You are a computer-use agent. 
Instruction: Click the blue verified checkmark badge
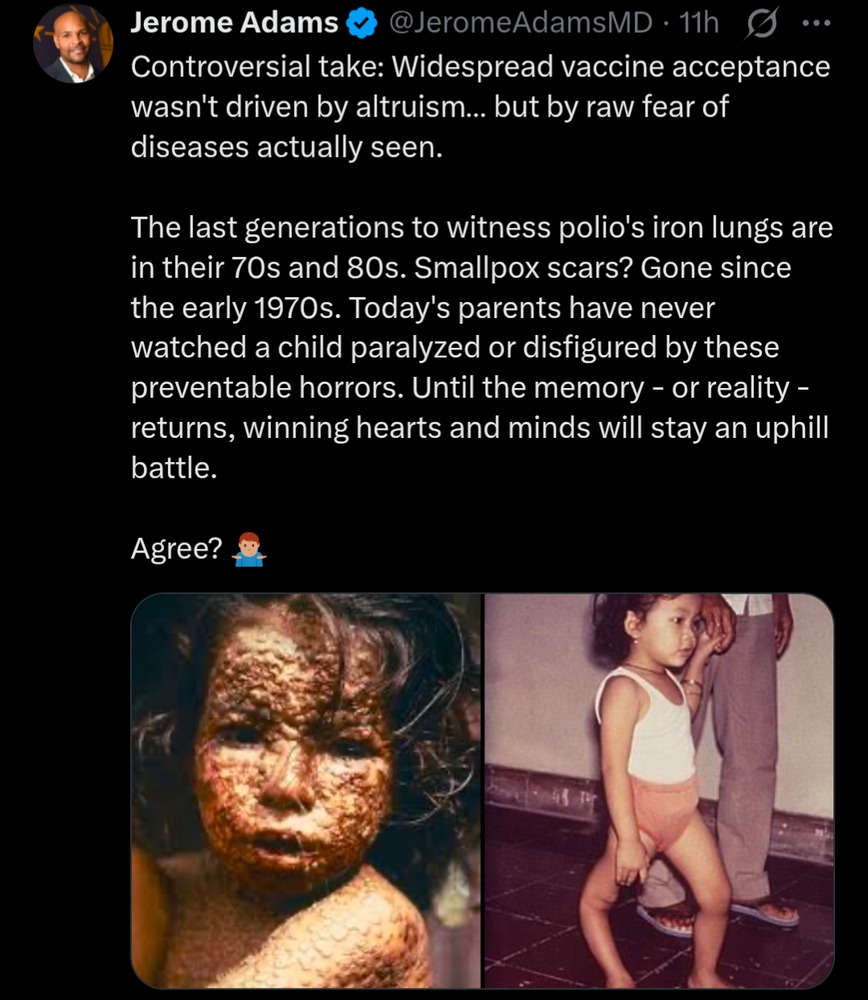click(x=361, y=24)
